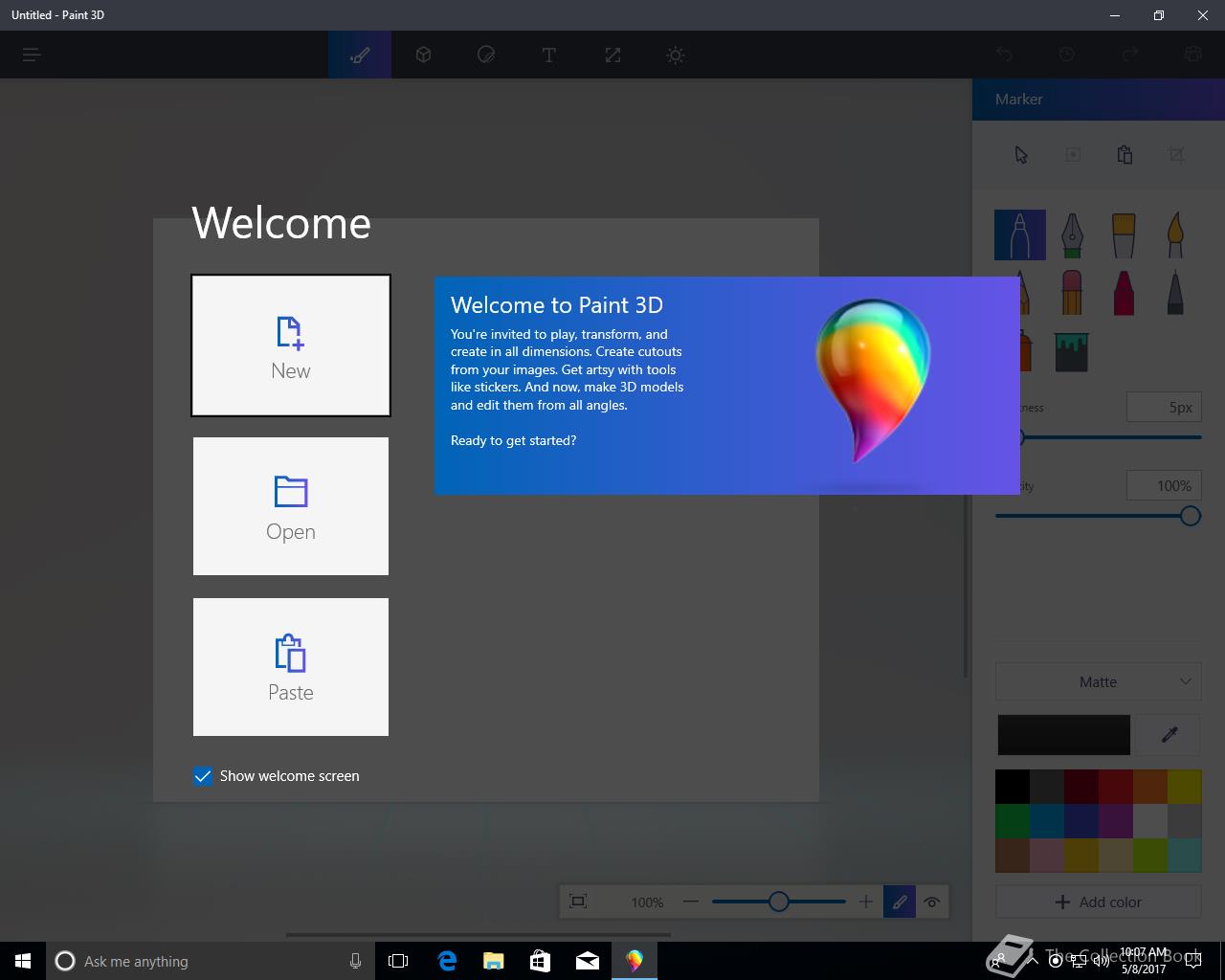This screenshot has height=980, width=1225.
Task: Select the Text tool
Action: [x=549, y=56]
